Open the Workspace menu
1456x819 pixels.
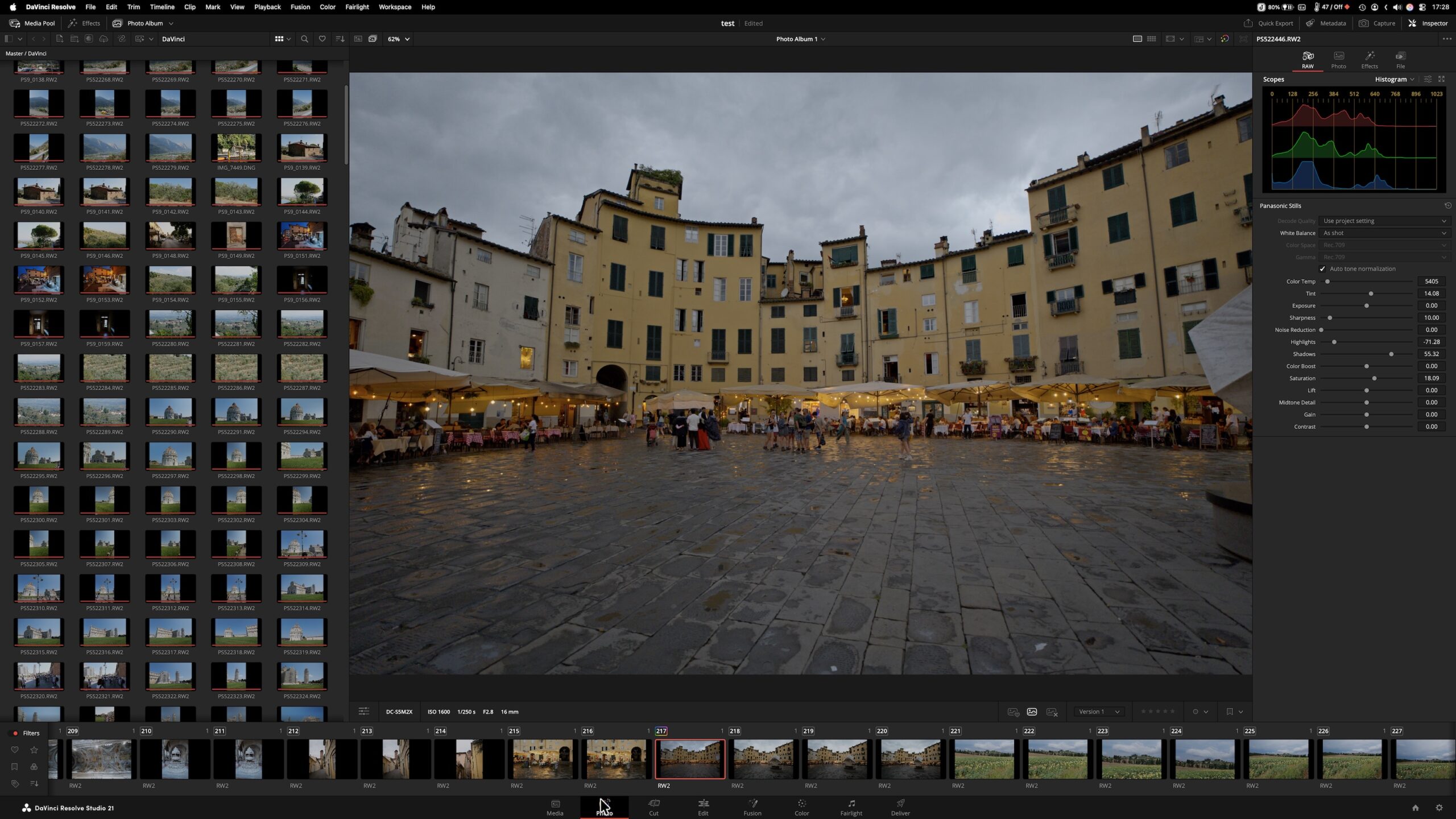(395, 7)
